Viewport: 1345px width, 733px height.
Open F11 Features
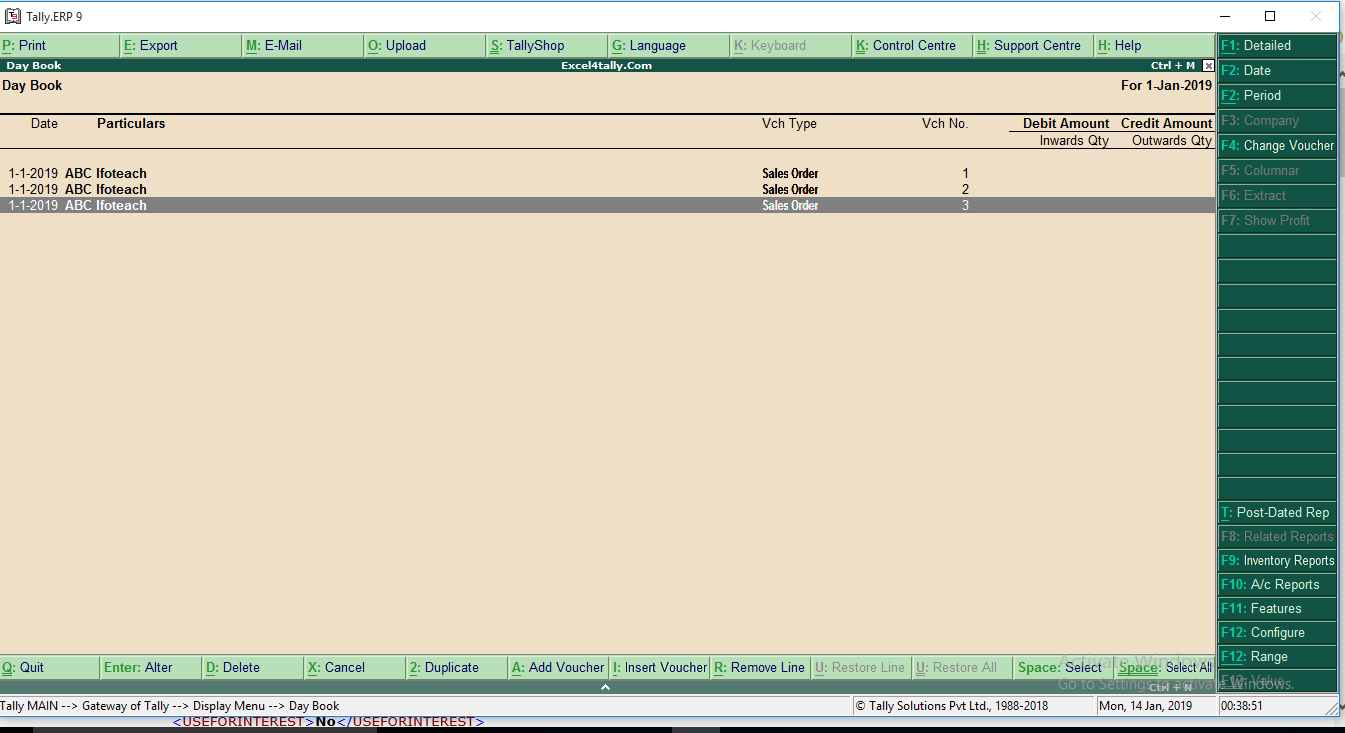[1277, 609]
